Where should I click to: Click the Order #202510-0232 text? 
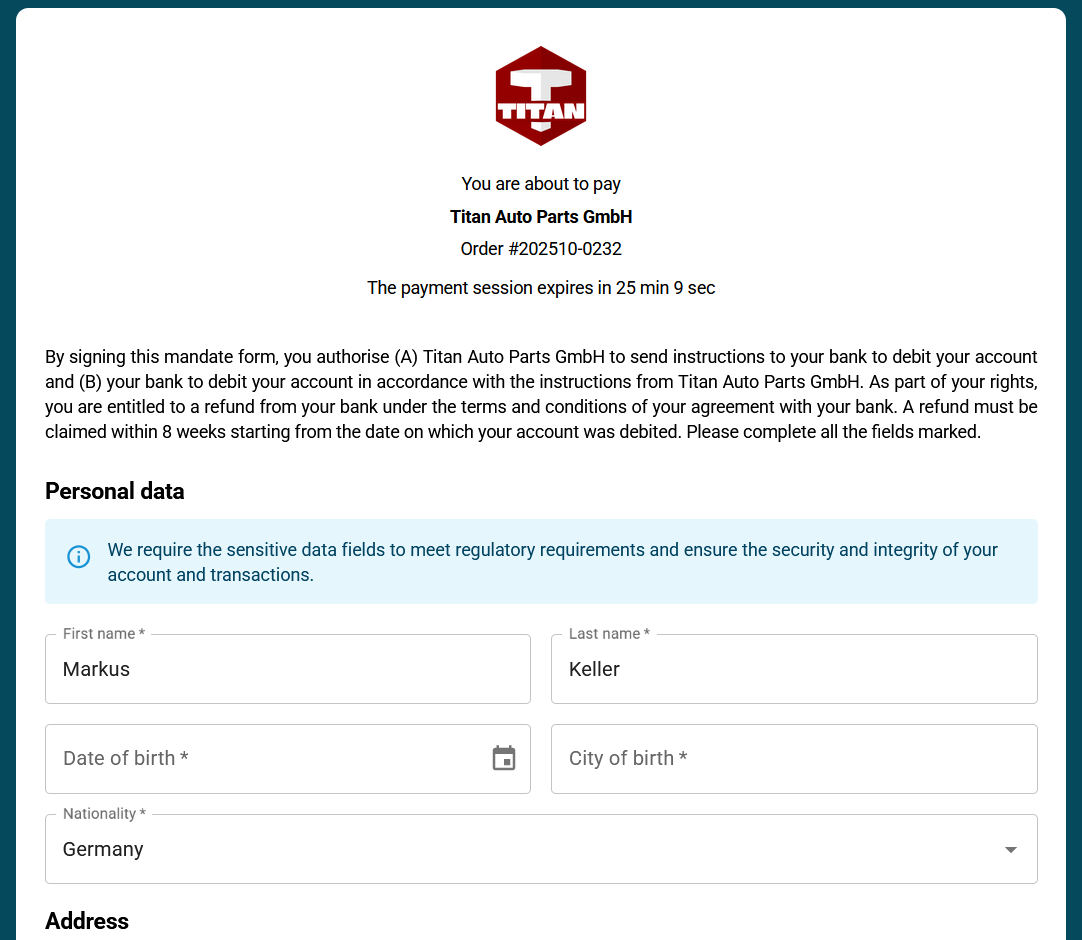(x=541, y=249)
